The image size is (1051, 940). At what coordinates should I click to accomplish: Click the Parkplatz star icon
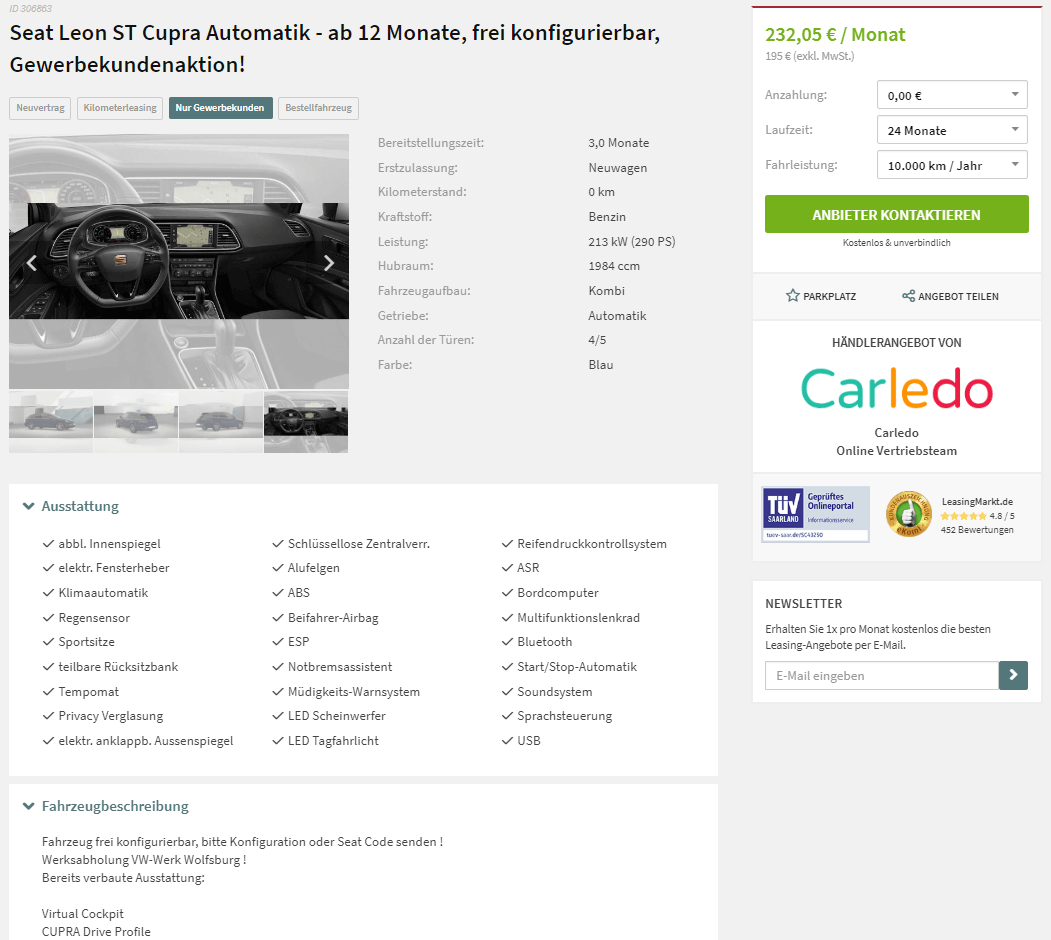click(792, 296)
